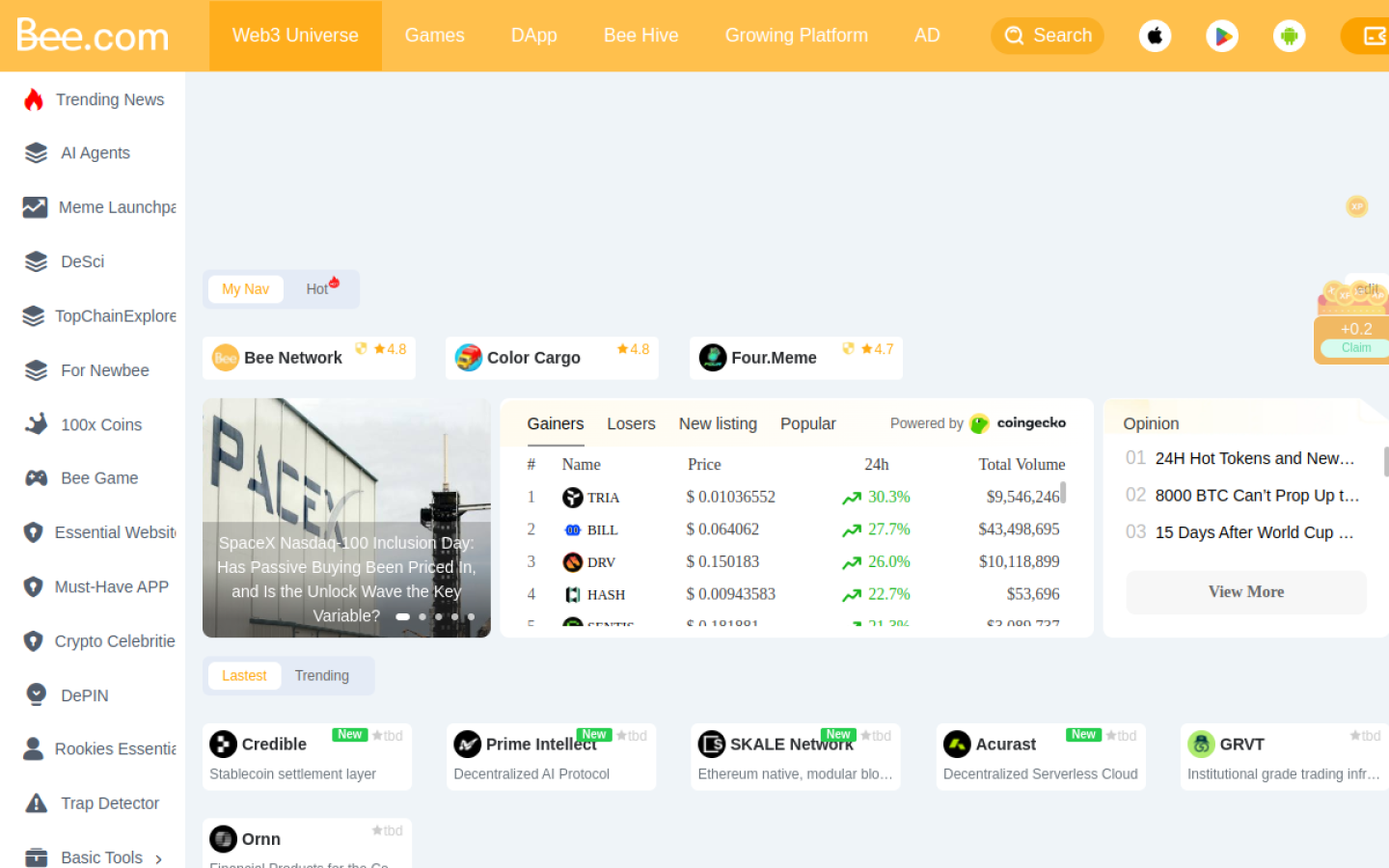1389x868 pixels.
Task: Click the GRVT project logo
Action: 1201,745
